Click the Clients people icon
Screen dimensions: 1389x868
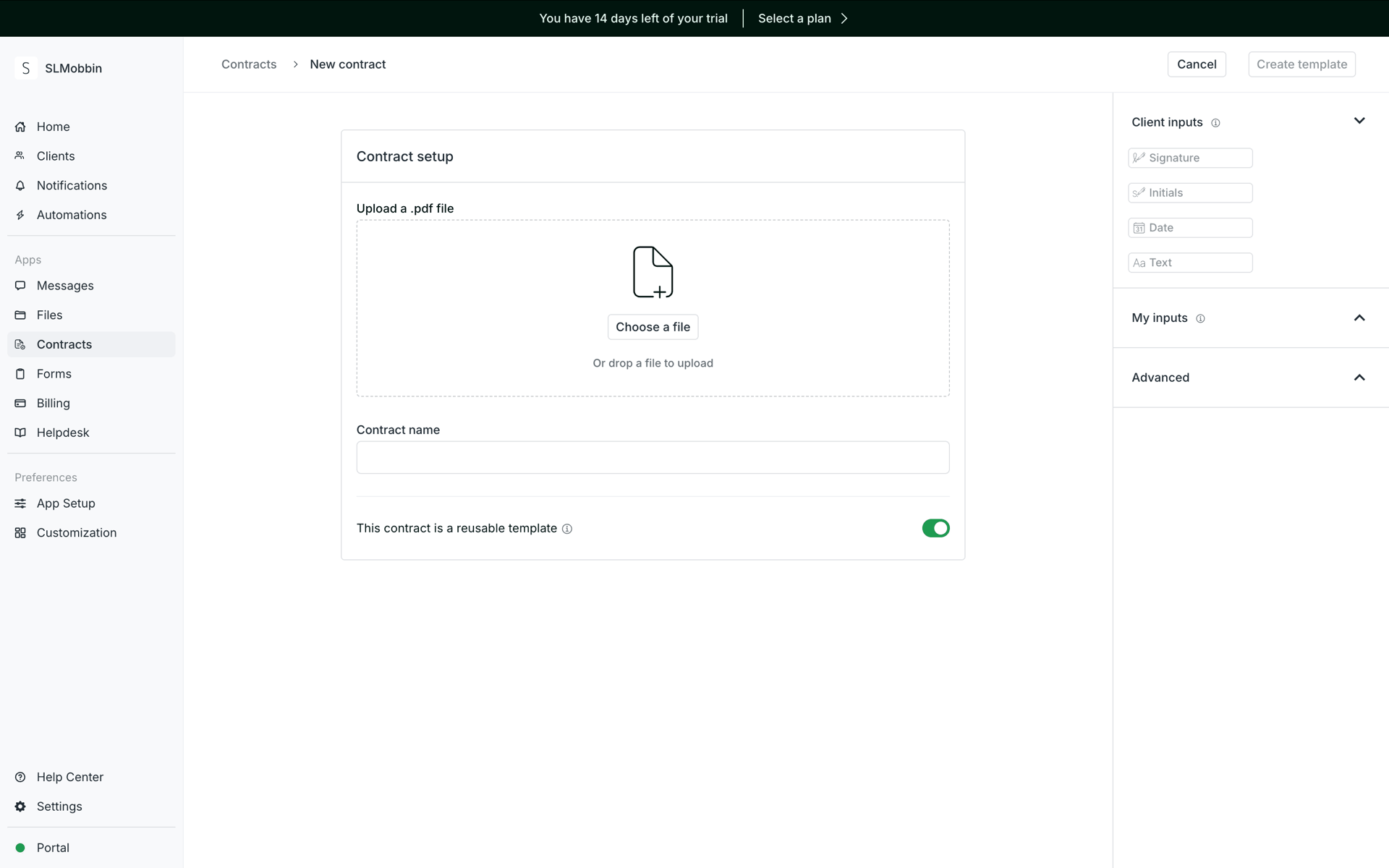pyautogui.click(x=20, y=156)
